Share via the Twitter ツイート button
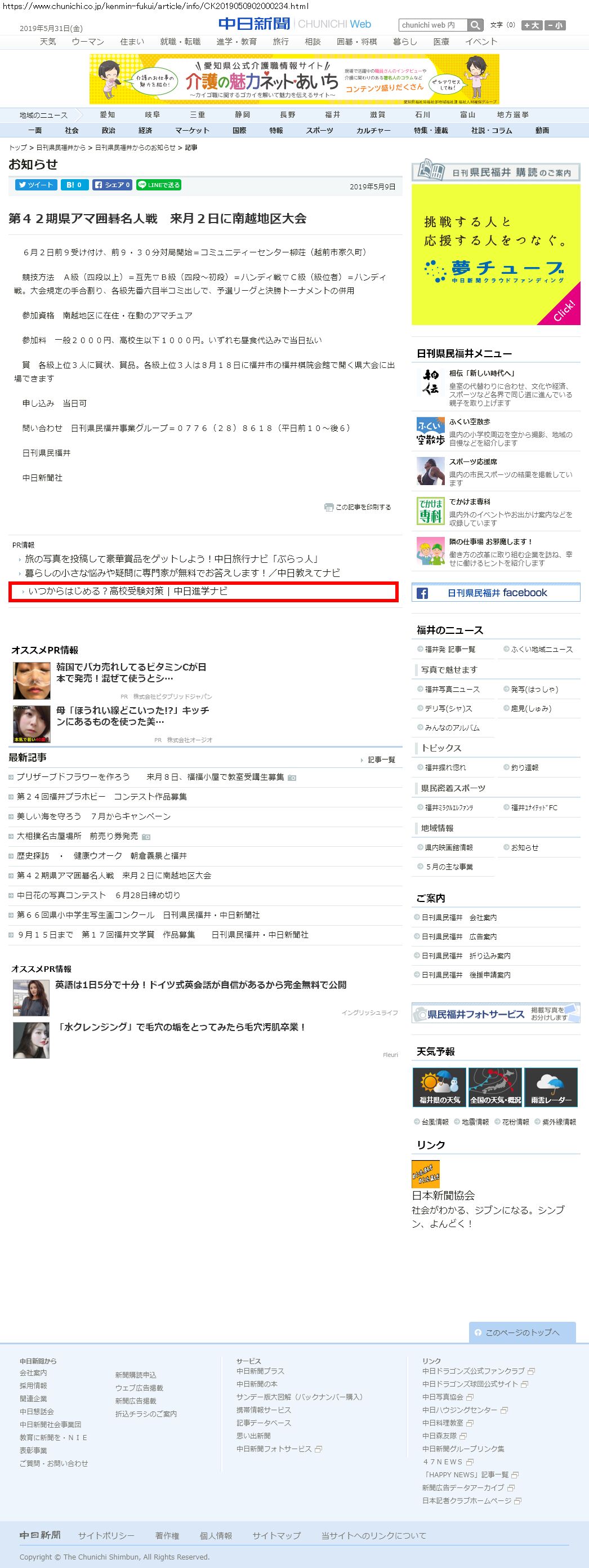Screen dimensions: 589x1568 point(36,185)
